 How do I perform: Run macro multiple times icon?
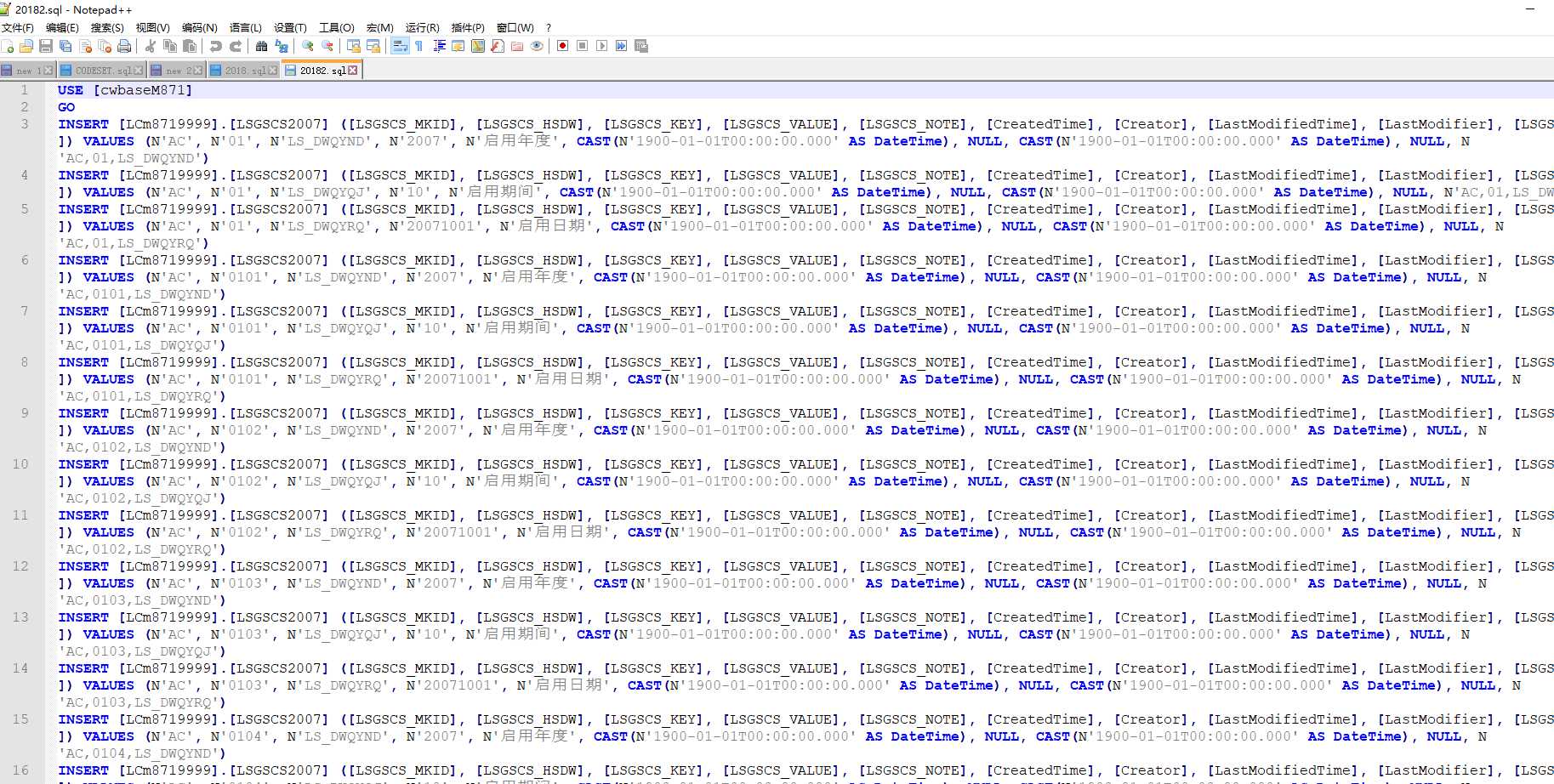tap(621, 46)
